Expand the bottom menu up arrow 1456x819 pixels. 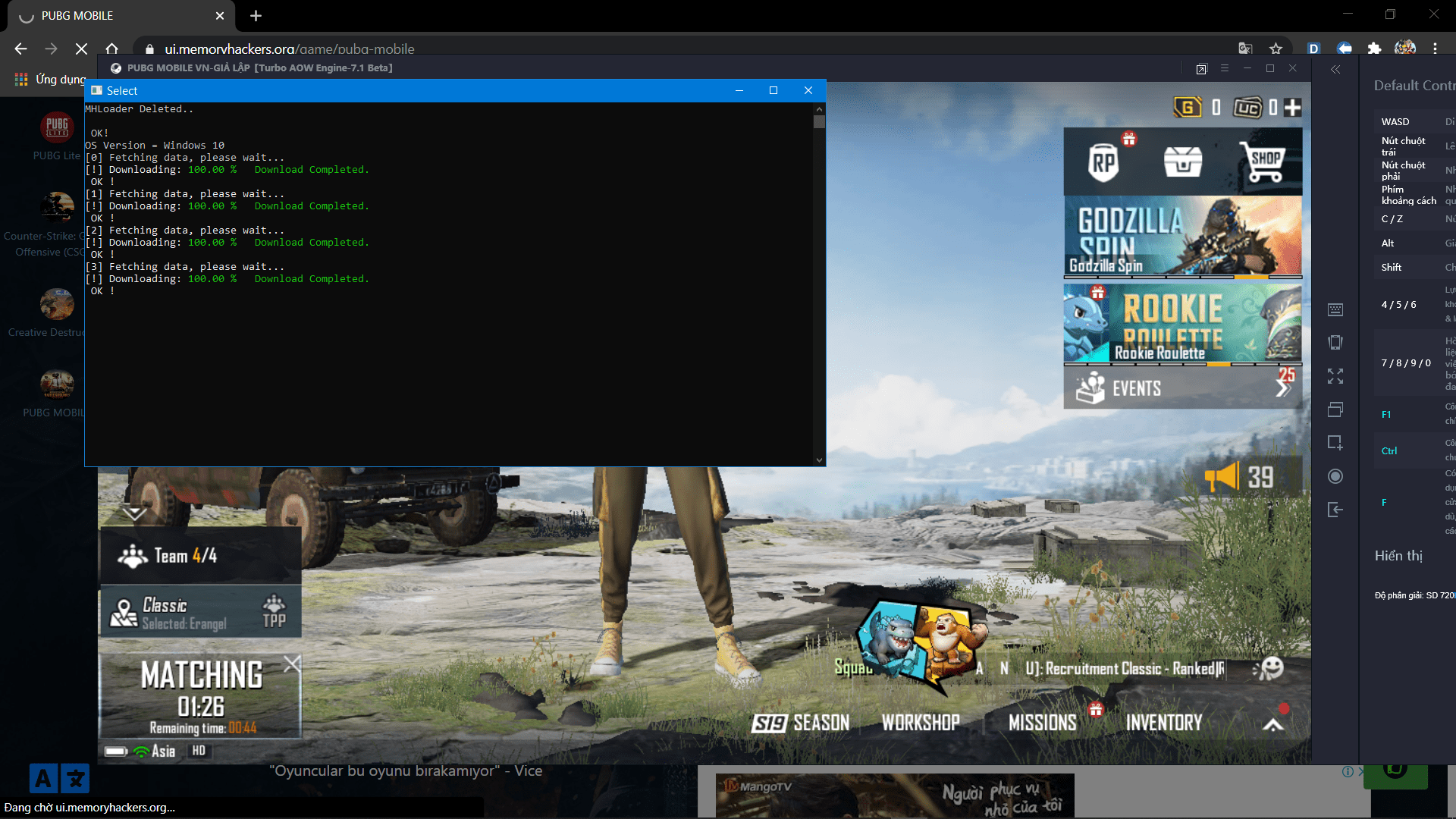[x=1273, y=724]
